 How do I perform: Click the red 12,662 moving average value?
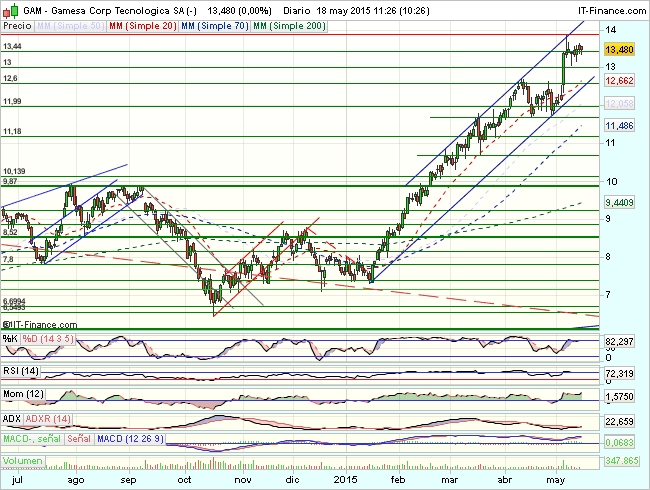tap(619, 80)
